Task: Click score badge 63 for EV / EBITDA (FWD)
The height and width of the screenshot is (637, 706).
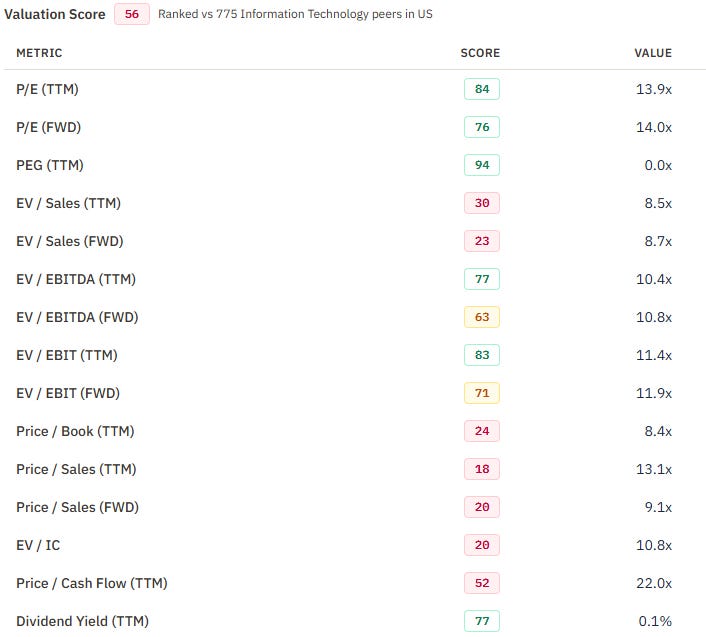Action: pos(482,317)
